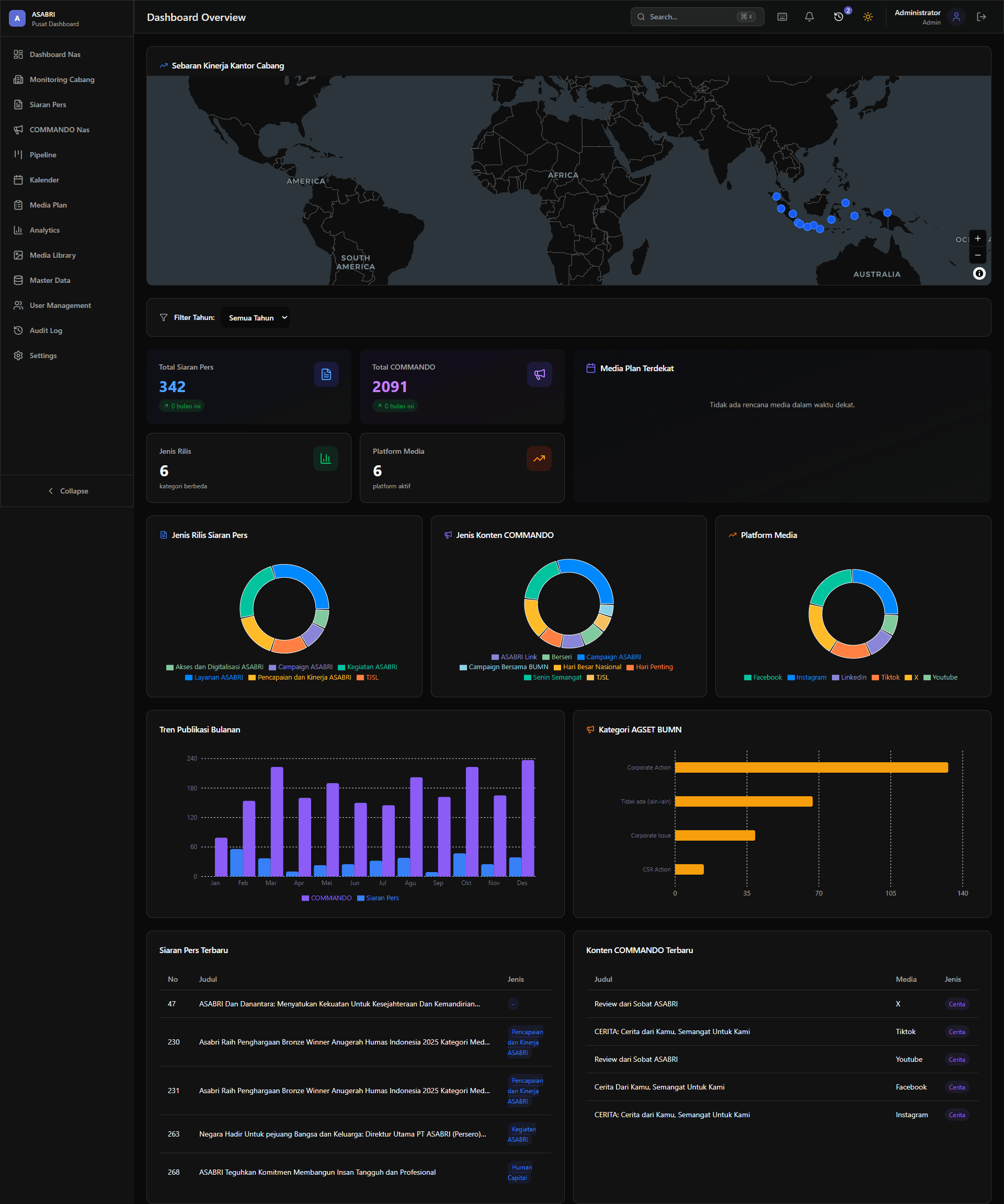Toggle Siaran Pers series in trend chart
This screenshot has width=1004, height=1204.
pyautogui.click(x=378, y=898)
